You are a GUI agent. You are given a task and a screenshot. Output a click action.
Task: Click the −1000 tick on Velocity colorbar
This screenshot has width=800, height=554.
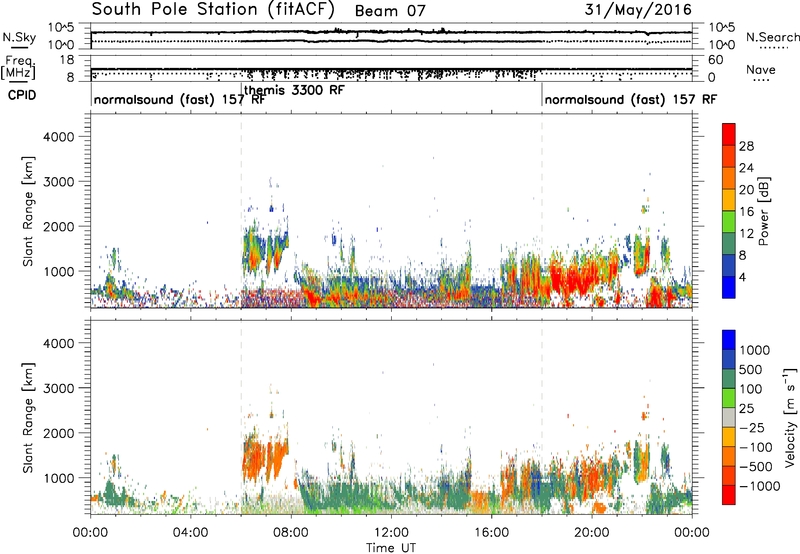[760, 486]
